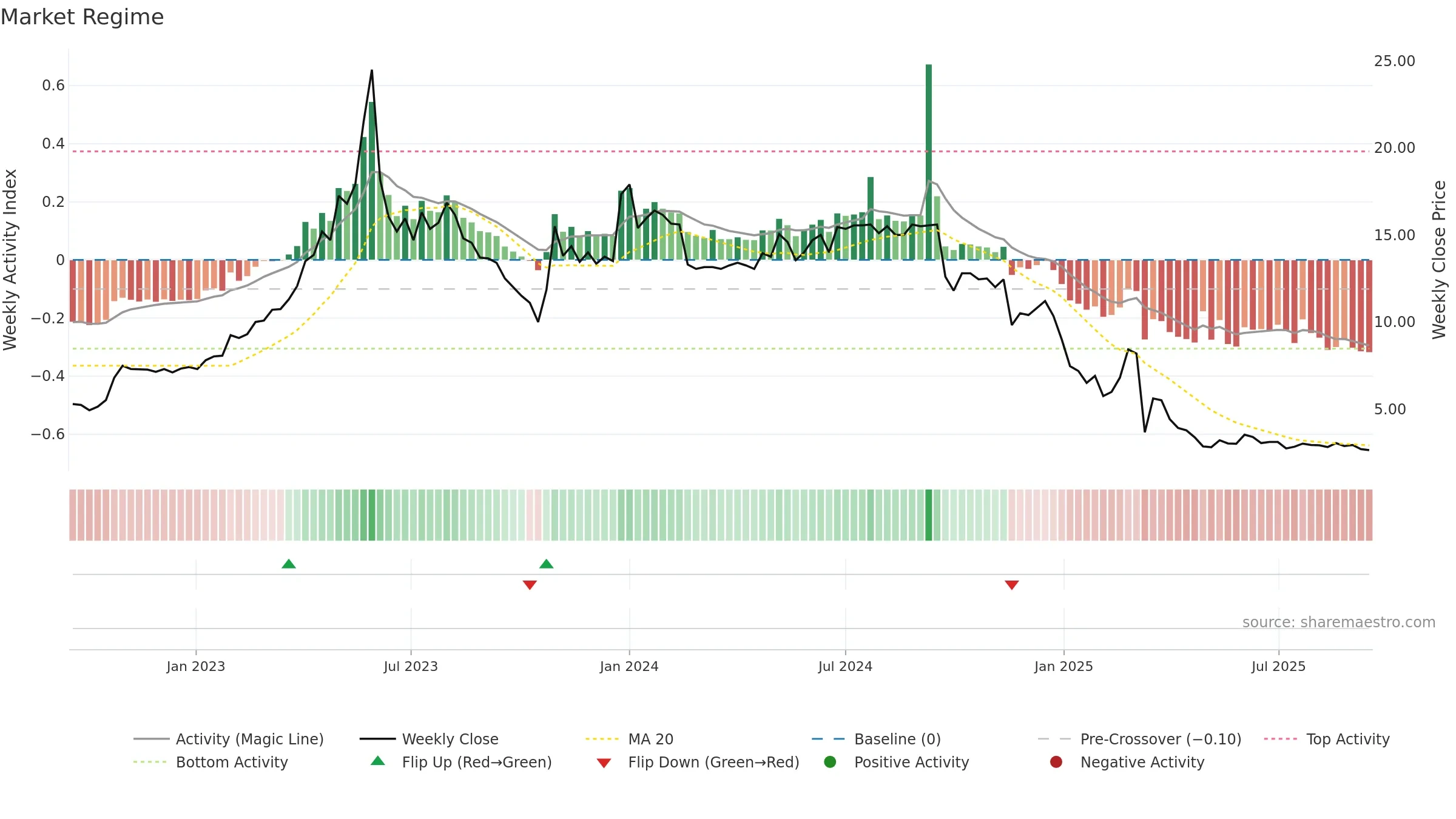1456x819 pixels.
Task: Click the green Positive Activity circle icon
Action: (x=830, y=762)
